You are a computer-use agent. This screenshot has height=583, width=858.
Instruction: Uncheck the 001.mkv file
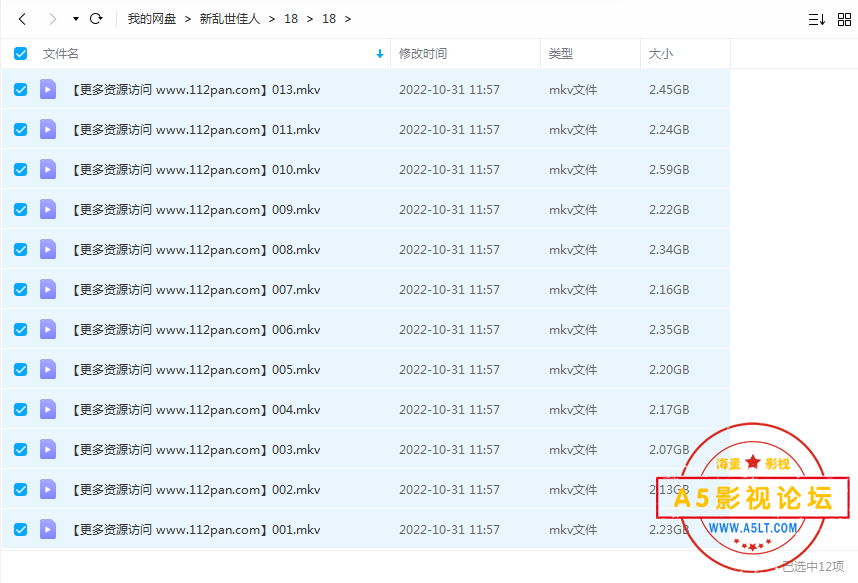pos(21,529)
